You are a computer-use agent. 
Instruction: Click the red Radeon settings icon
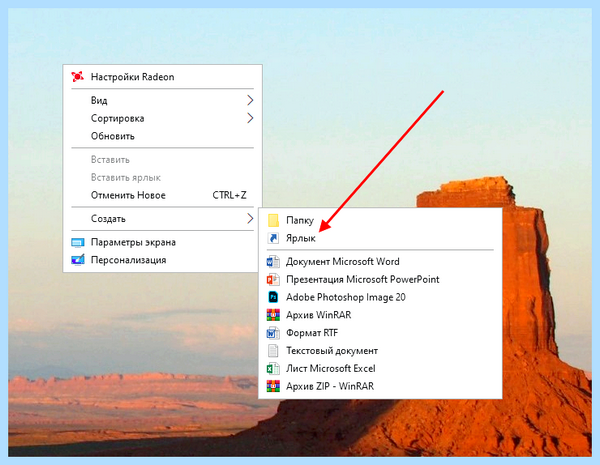pyautogui.click(x=78, y=77)
